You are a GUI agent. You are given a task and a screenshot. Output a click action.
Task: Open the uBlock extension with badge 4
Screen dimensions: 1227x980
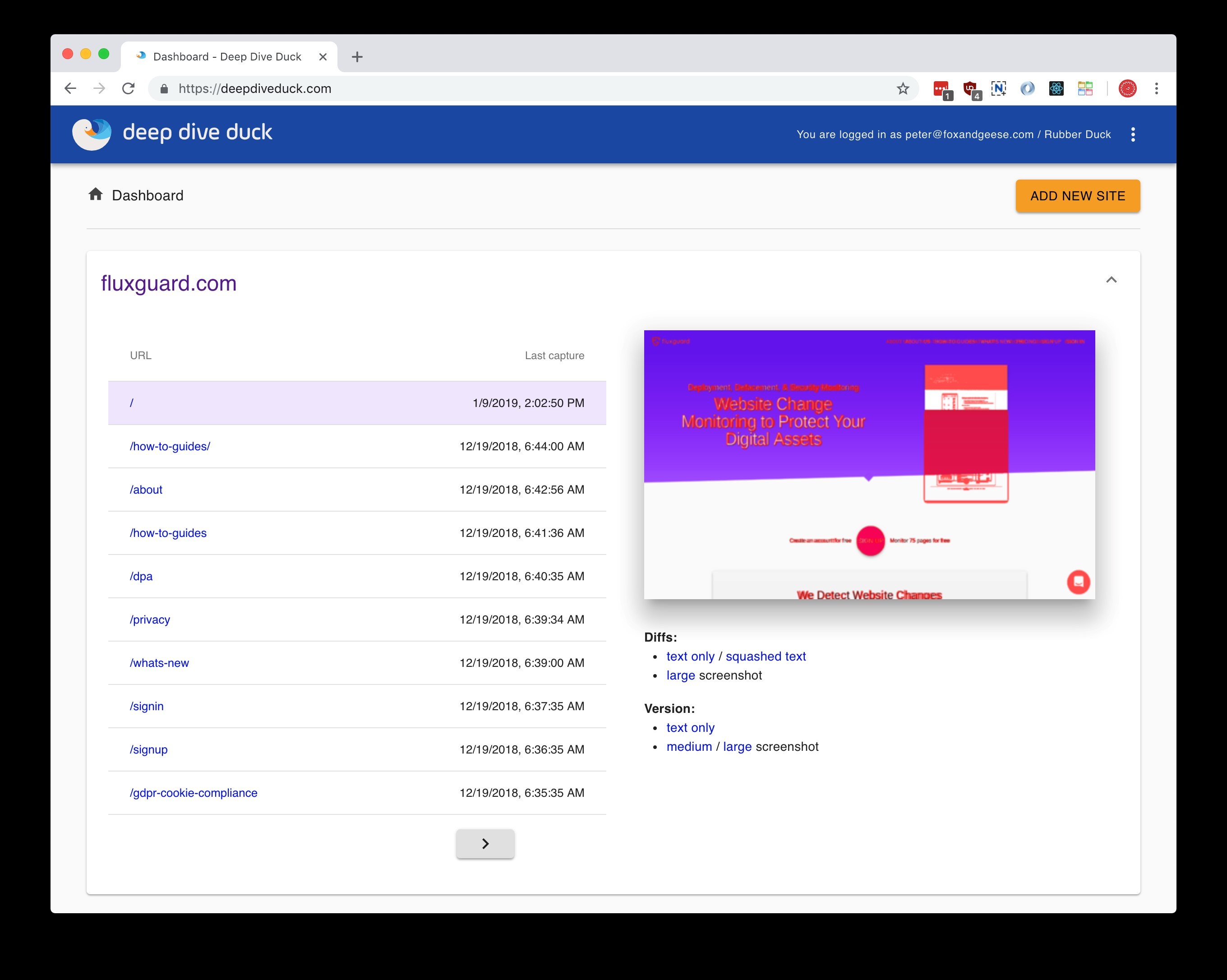click(972, 89)
